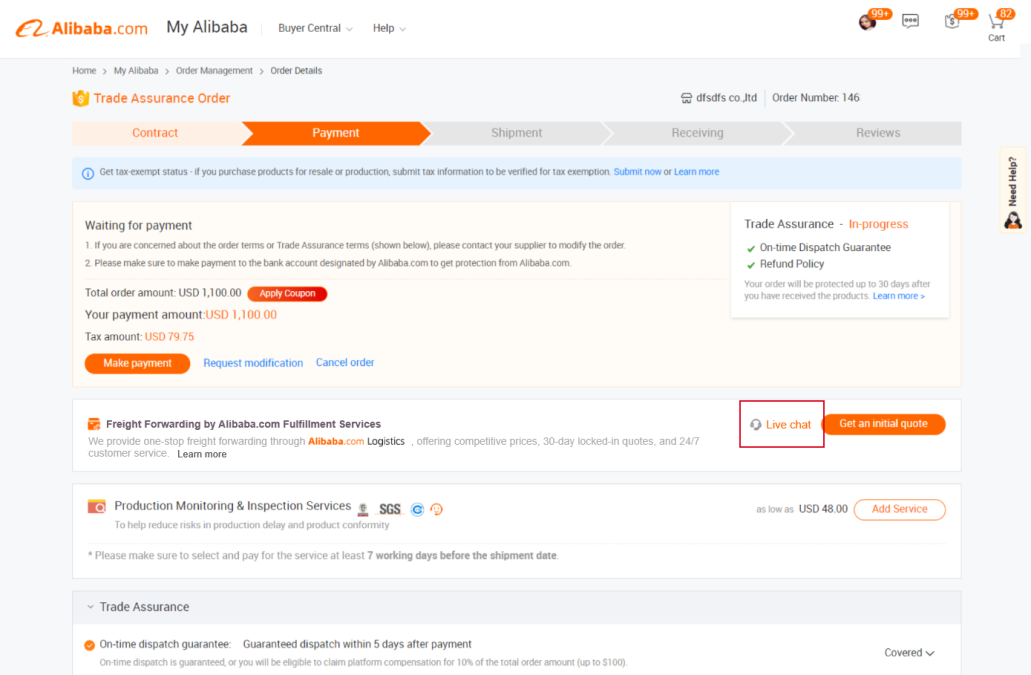Click the orders shield icon in header
This screenshot has width=1031, height=675.
[952, 22]
